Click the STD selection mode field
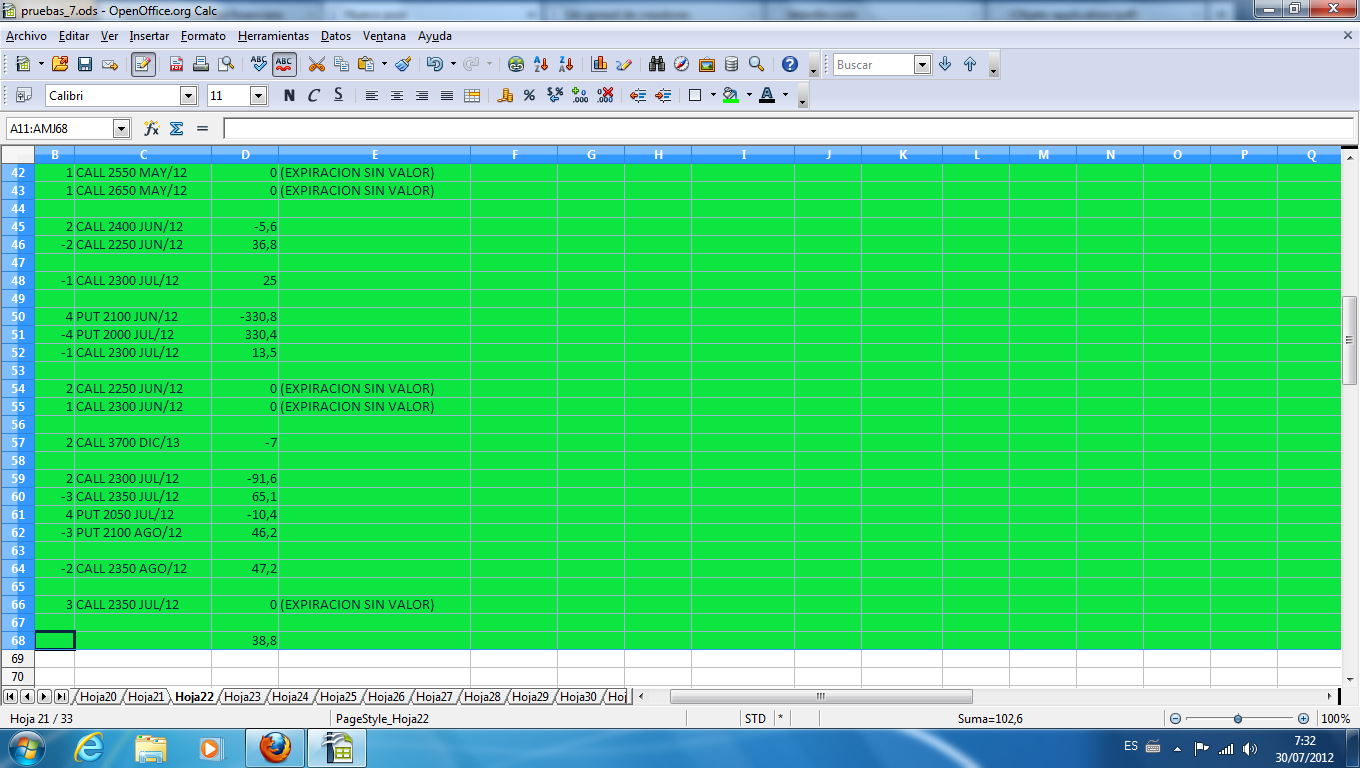The image size is (1360, 768). 755,718
